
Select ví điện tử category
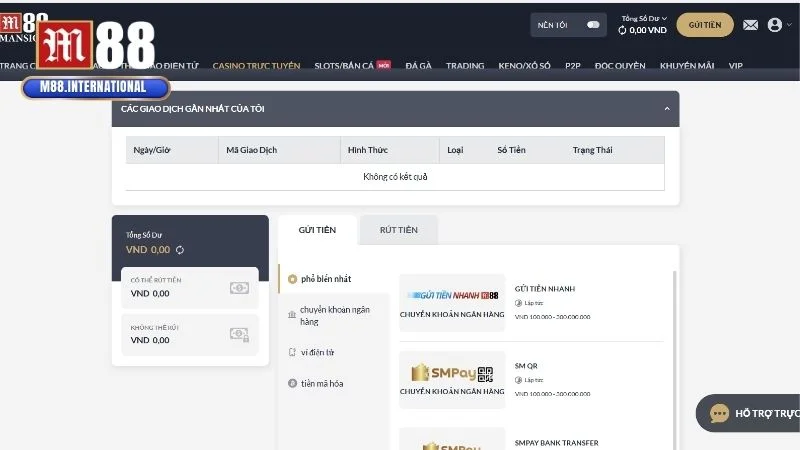(x=317, y=353)
